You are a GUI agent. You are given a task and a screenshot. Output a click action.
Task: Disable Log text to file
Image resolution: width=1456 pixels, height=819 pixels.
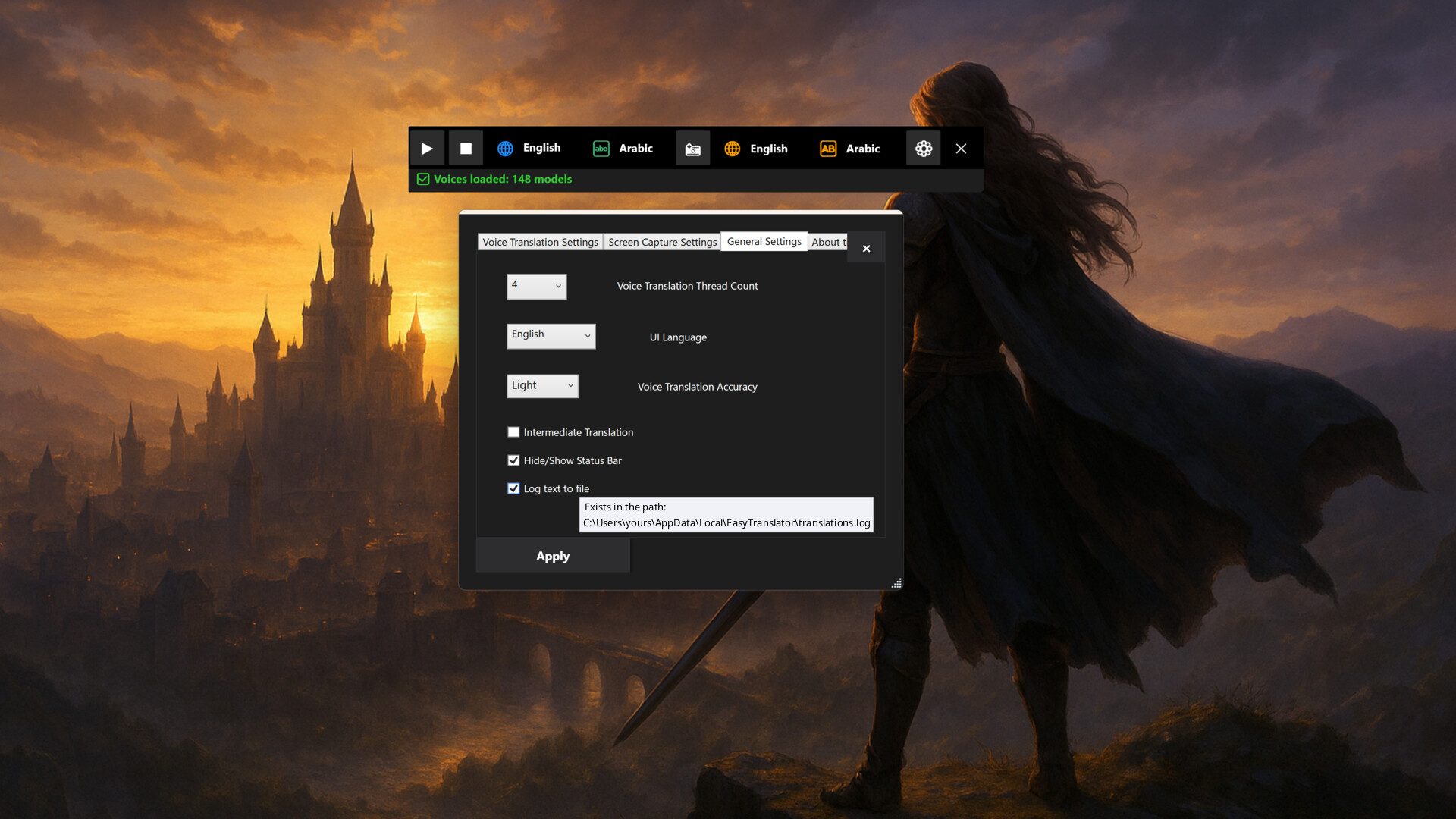click(x=513, y=488)
